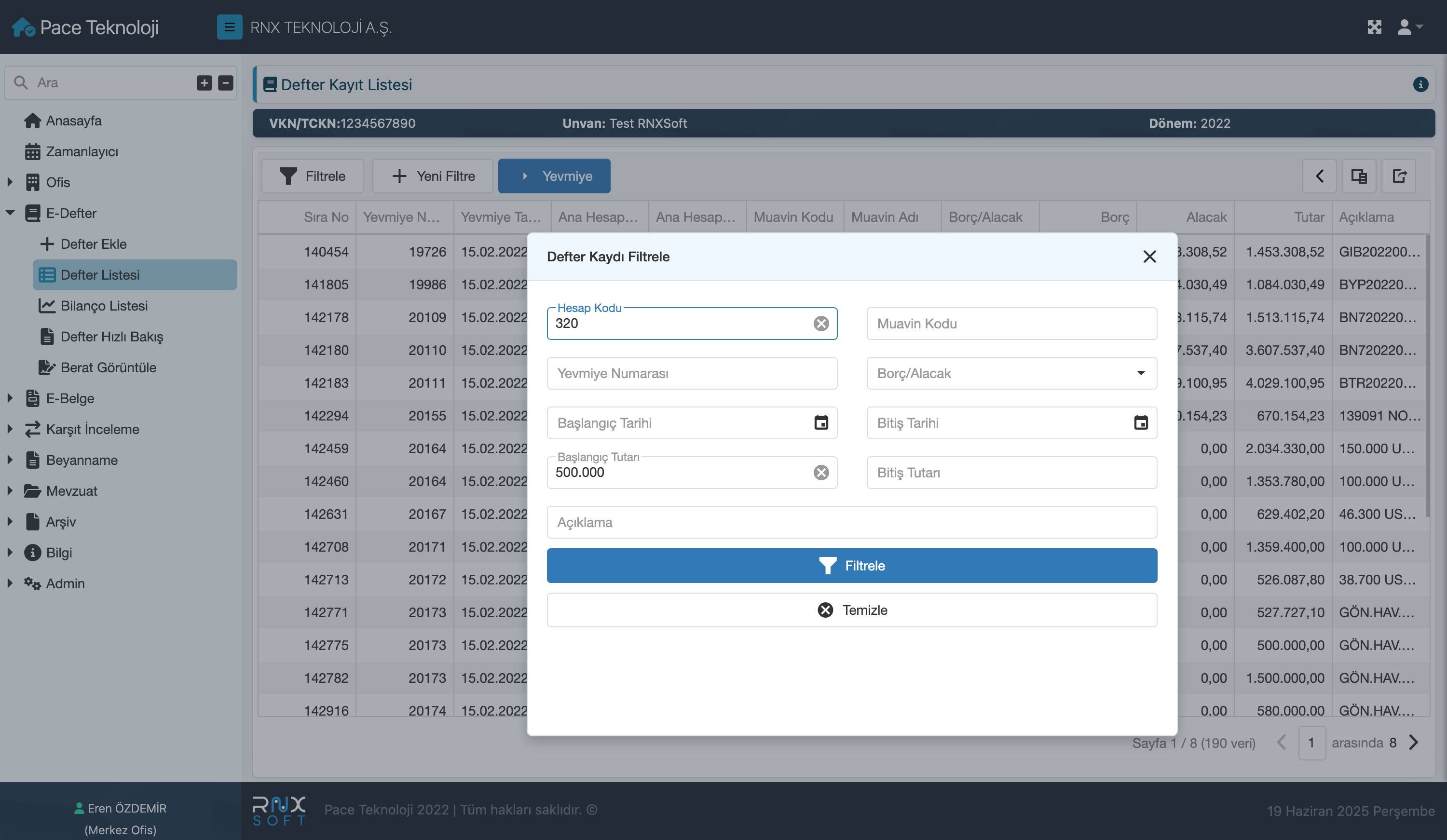Click the Muavin Kodu input field

1011,323
